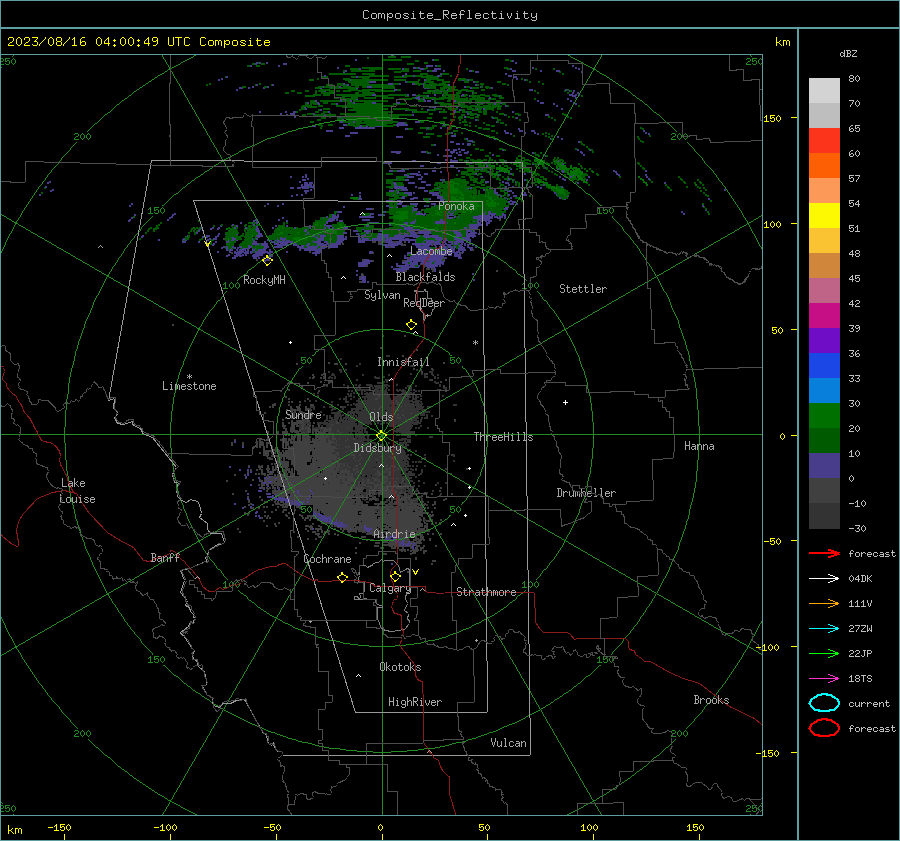This screenshot has height=841, width=900.
Task: Click the Brooks label
Action: 711,700
